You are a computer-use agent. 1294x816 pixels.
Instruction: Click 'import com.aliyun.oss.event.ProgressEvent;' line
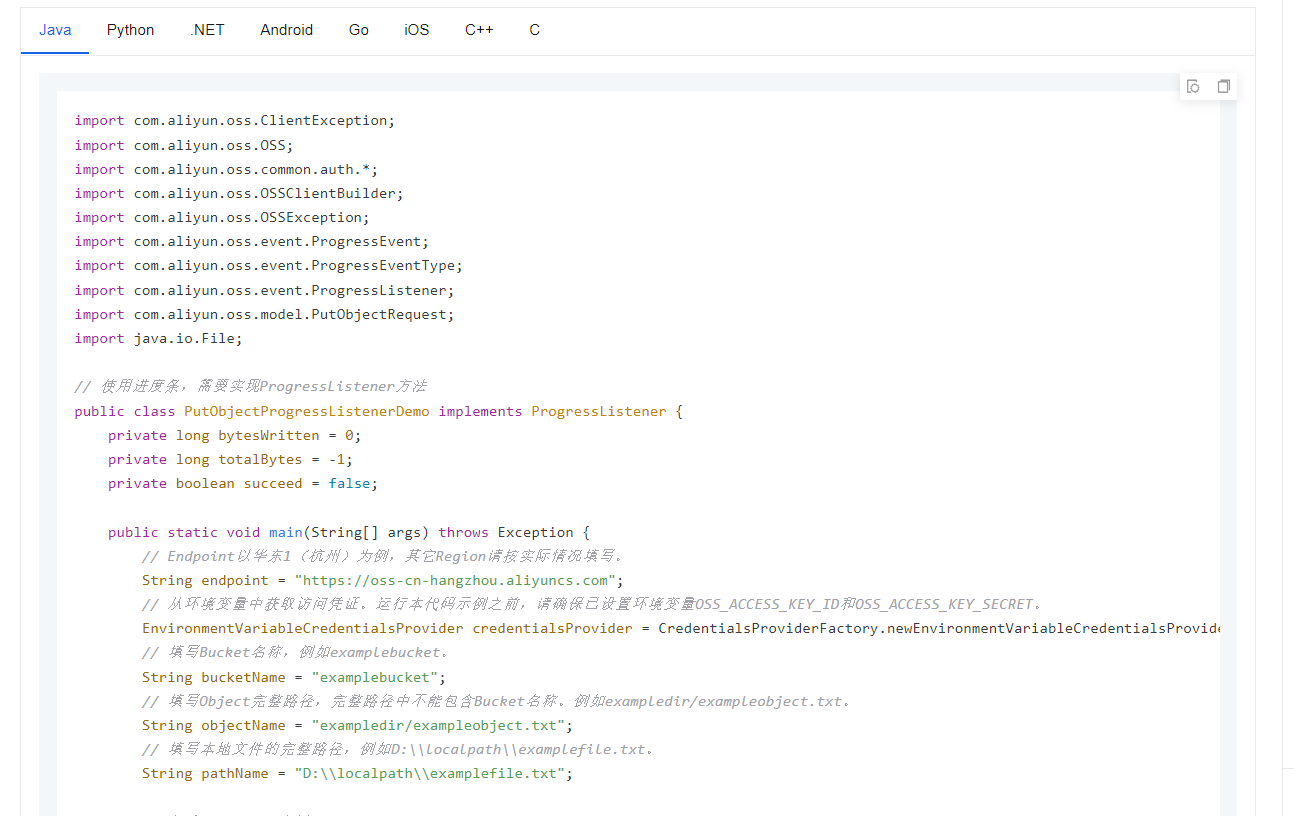252,241
